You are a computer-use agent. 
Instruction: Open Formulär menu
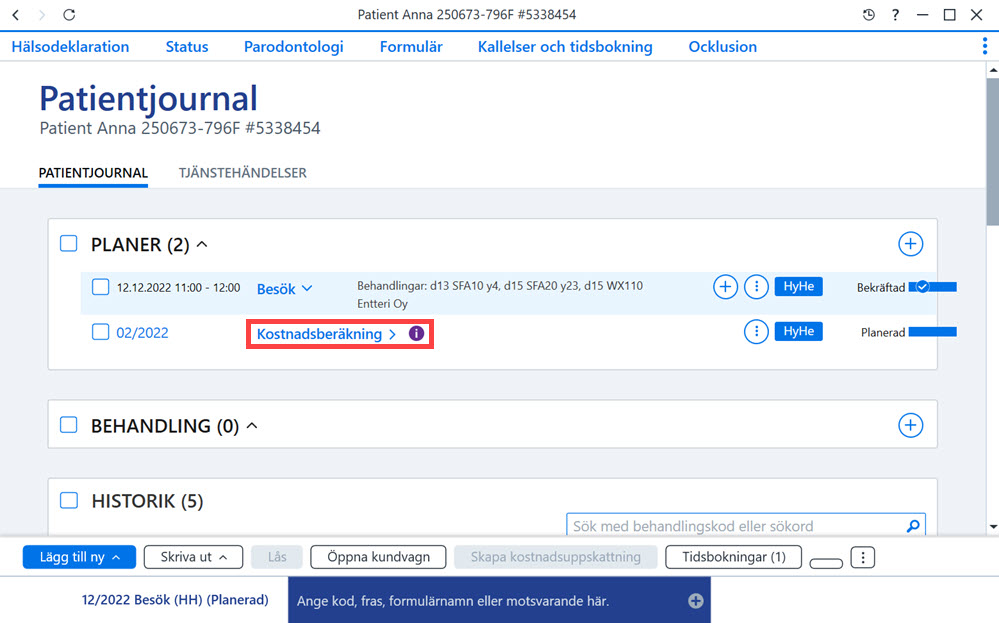[411, 47]
